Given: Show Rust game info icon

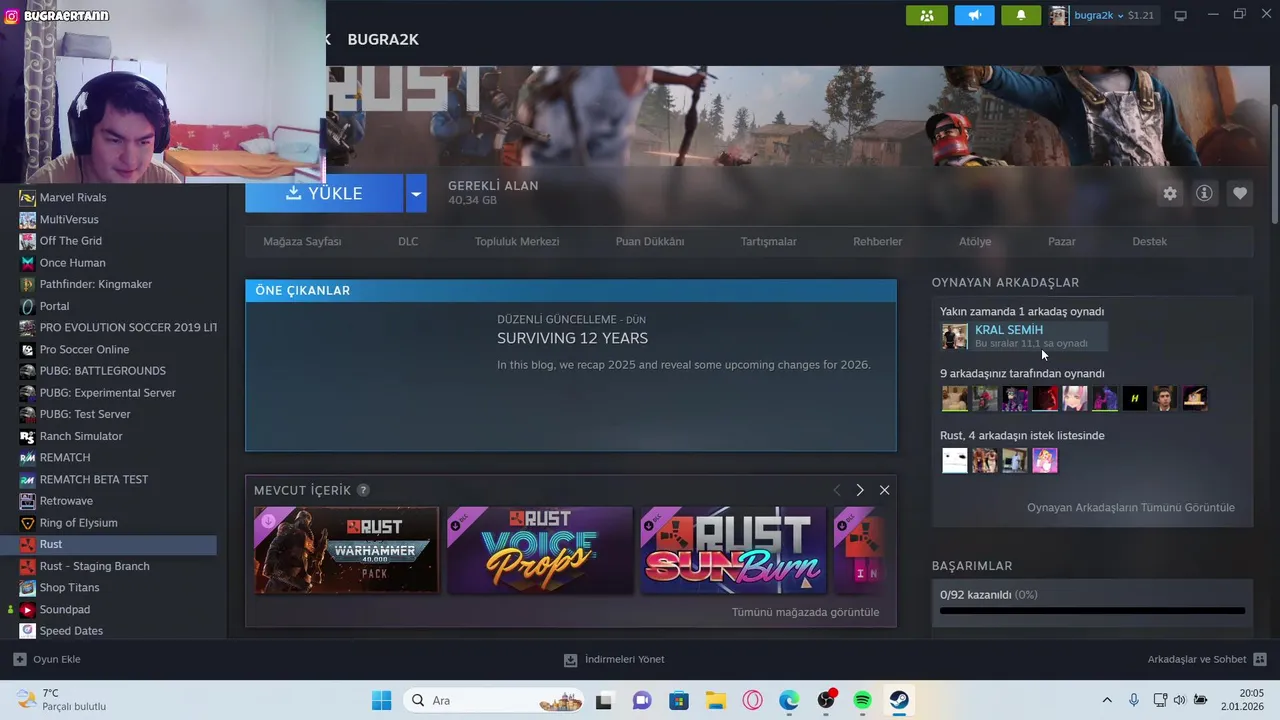Looking at the screenshot, I should pyautogui.click(x=1204, y=193).
